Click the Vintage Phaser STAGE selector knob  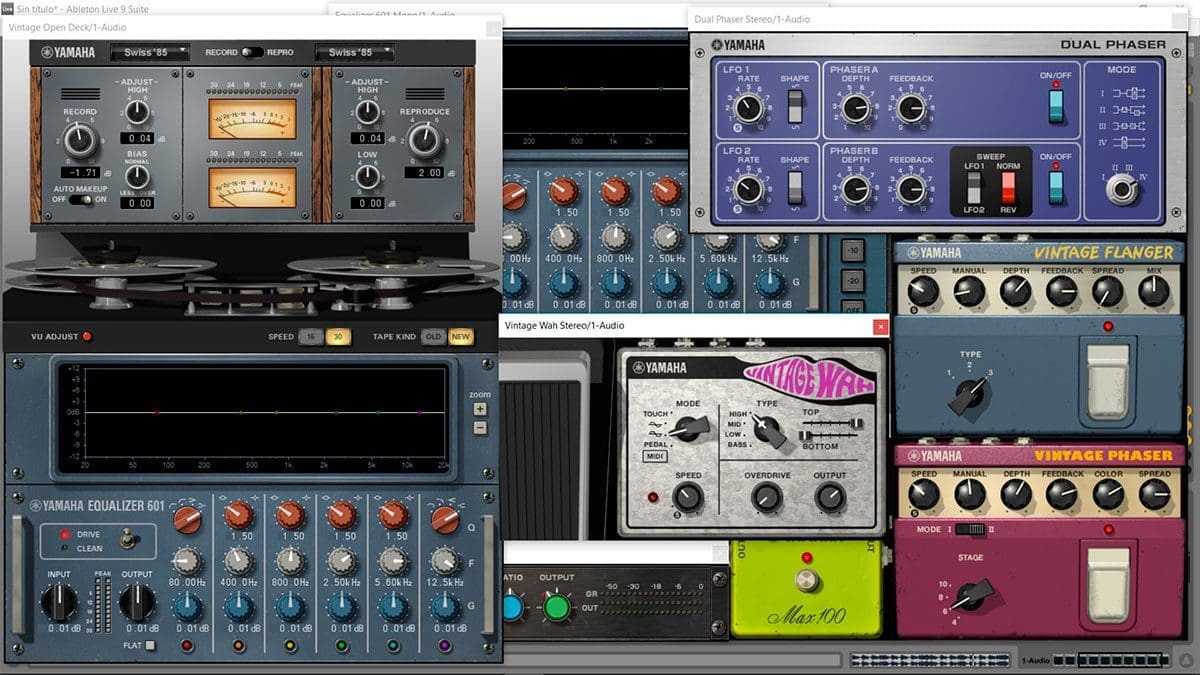click(971, 597)
